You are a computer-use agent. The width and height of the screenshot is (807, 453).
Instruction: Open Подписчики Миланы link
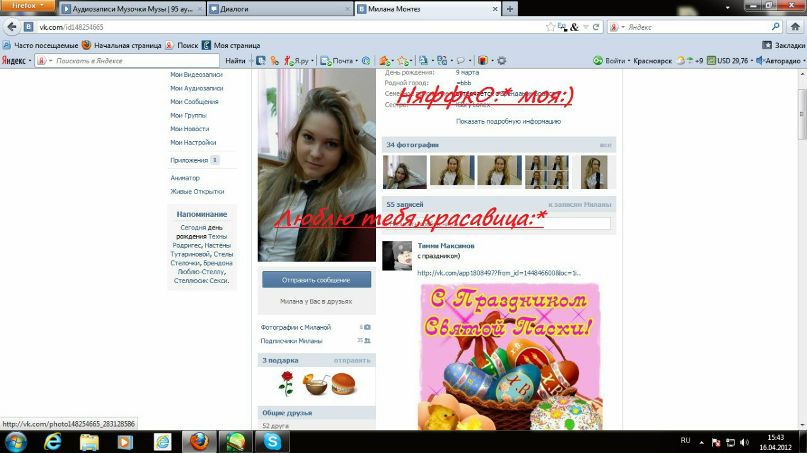[x=291, y=341]
